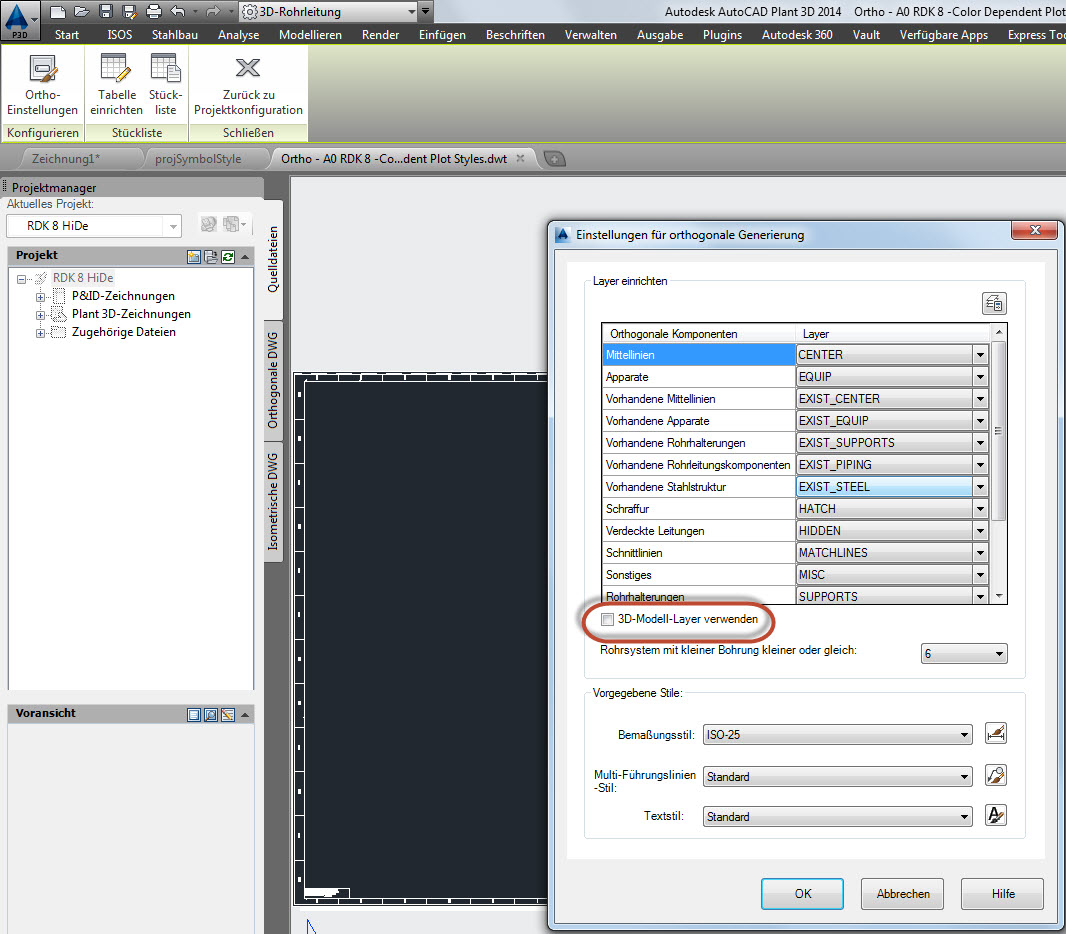Click the Plot printer icon
This screenshot has height=934, width=1066.
coord(154,12)
